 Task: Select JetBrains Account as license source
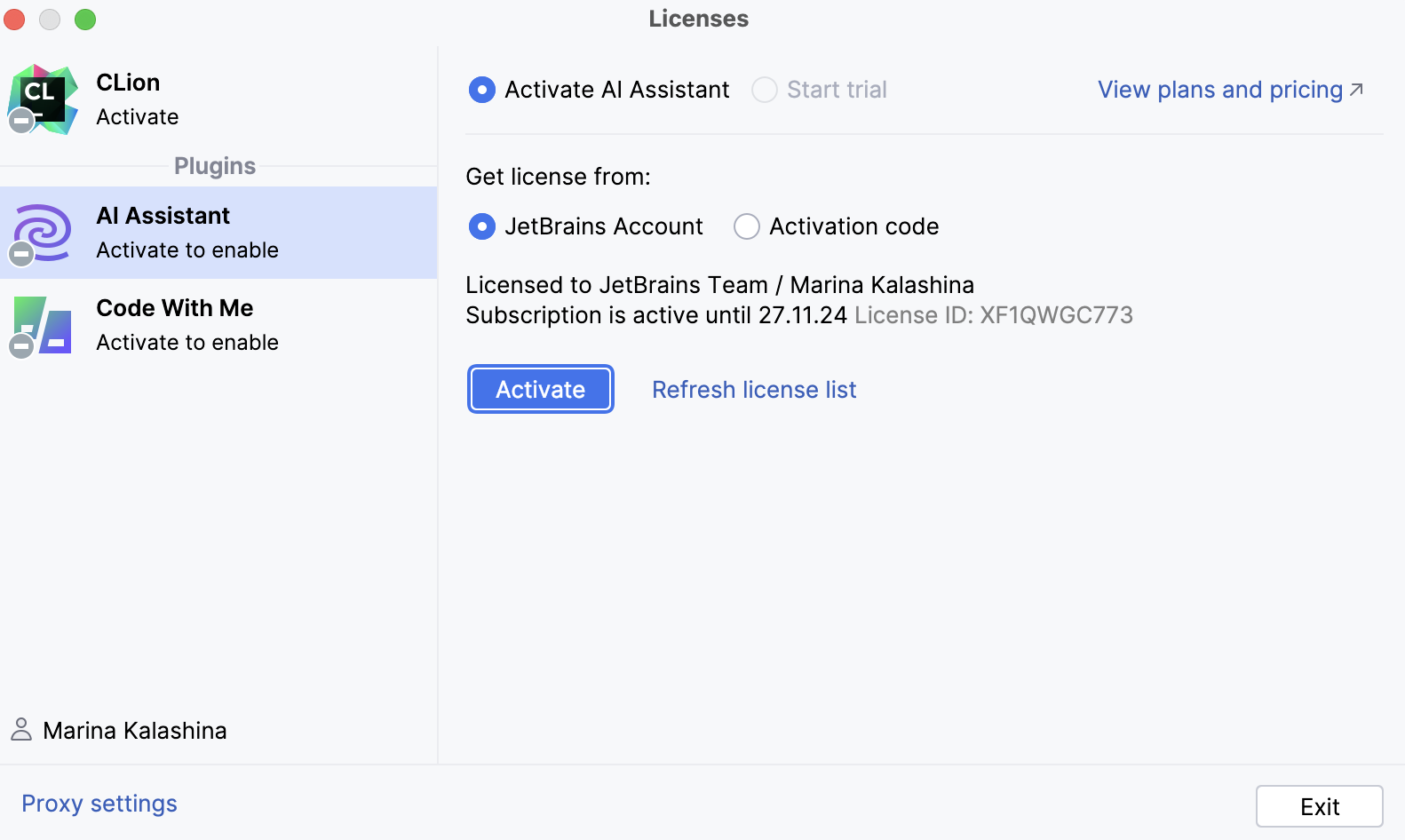coord(482,226)
